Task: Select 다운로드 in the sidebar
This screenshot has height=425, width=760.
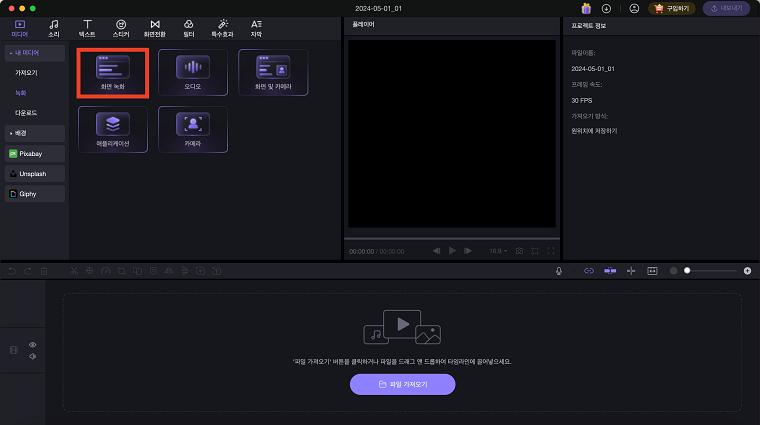Action: pyautogui.click(x=26, y=113)
